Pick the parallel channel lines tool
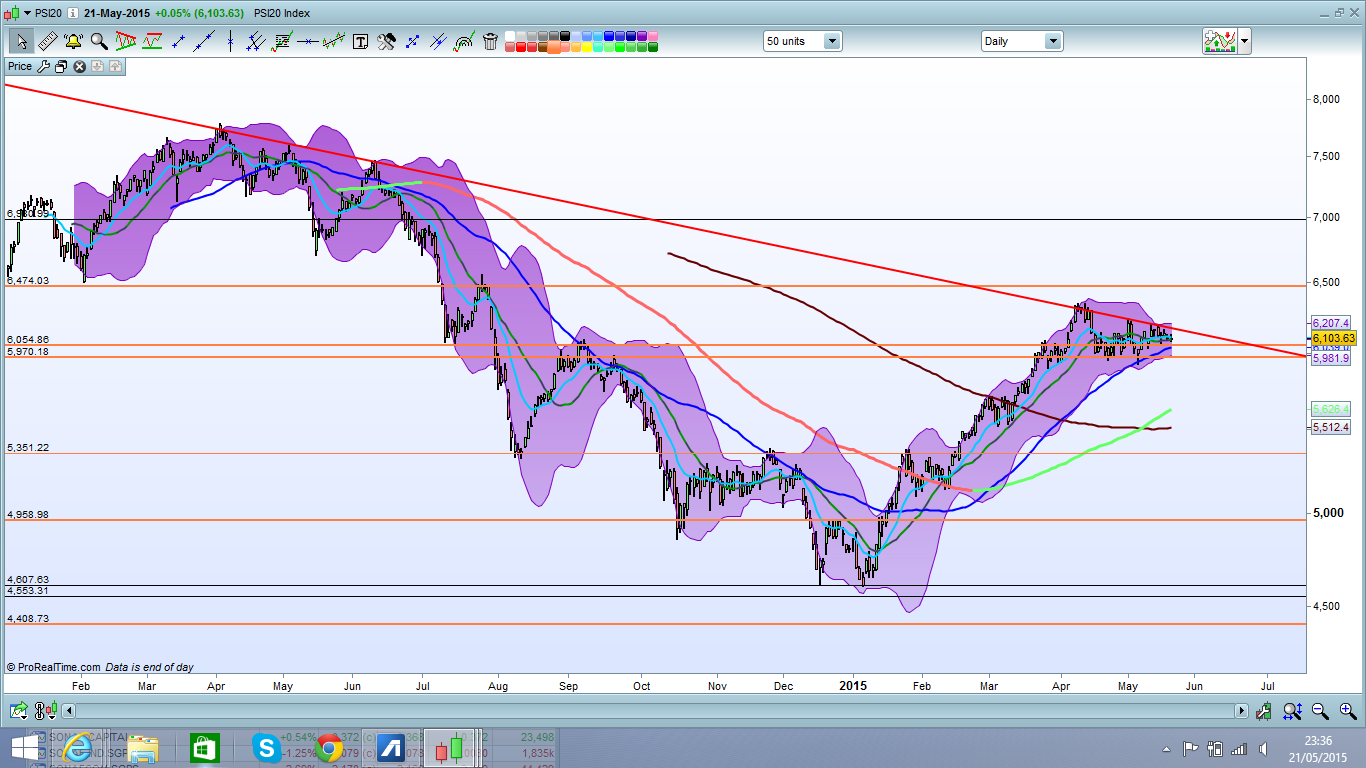Viewport: 1366px width, 768px height. tap(256, 41)
